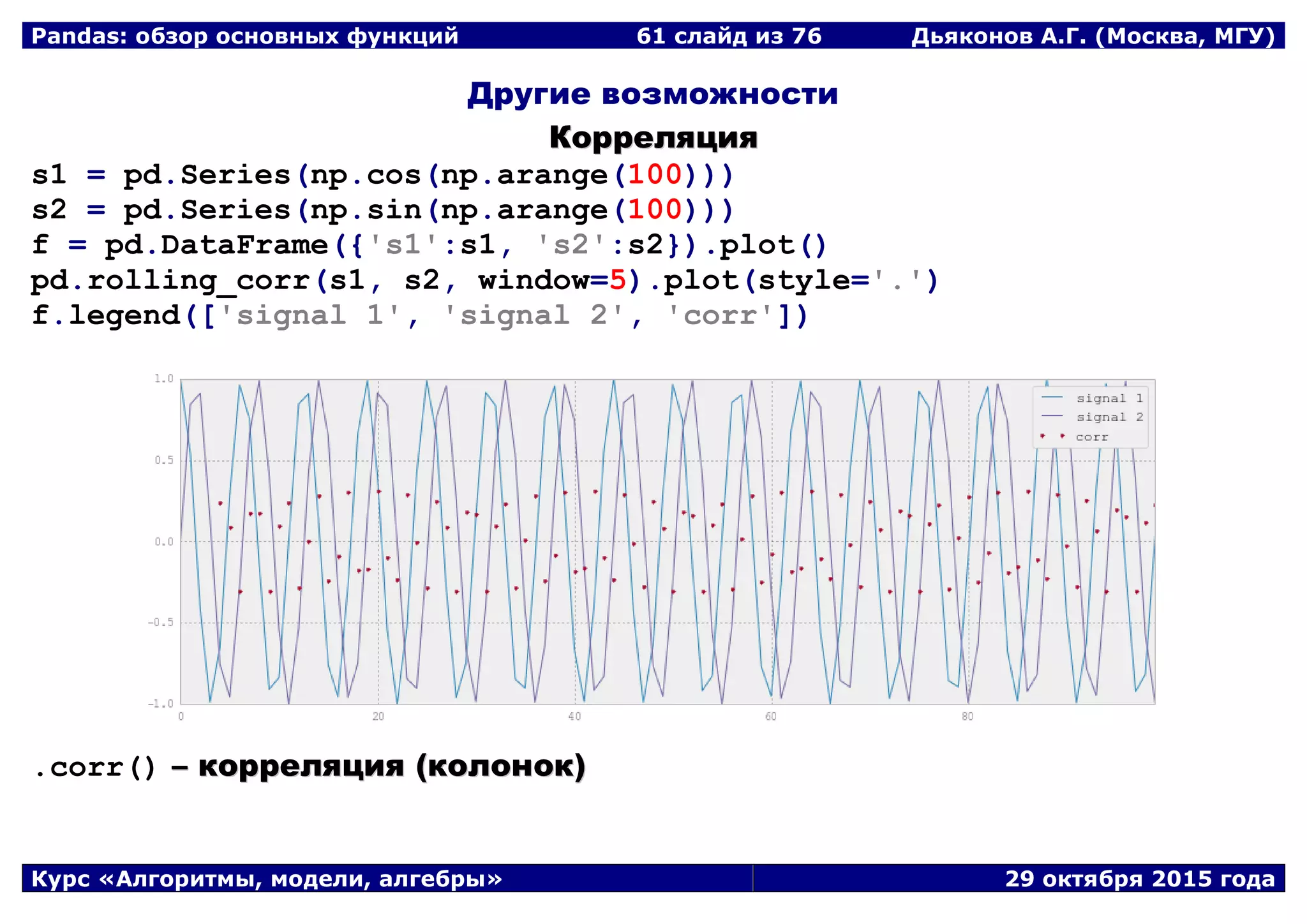Click the '61 слайд из 76' slide counter
The image size is (1307, 924).
tap(729, 36)
